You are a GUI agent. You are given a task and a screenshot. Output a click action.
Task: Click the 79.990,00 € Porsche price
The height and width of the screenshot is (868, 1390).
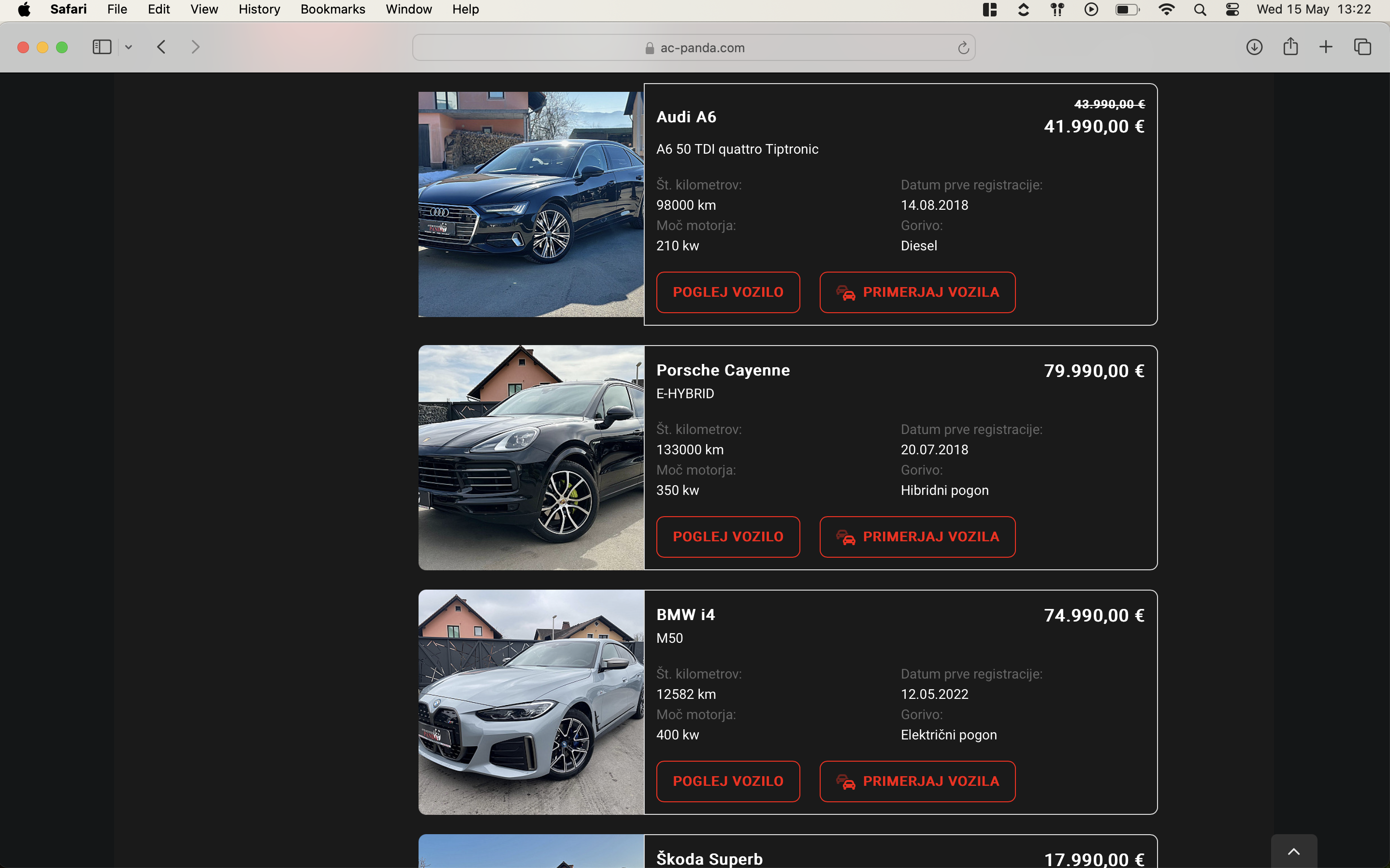point(1094,371)
